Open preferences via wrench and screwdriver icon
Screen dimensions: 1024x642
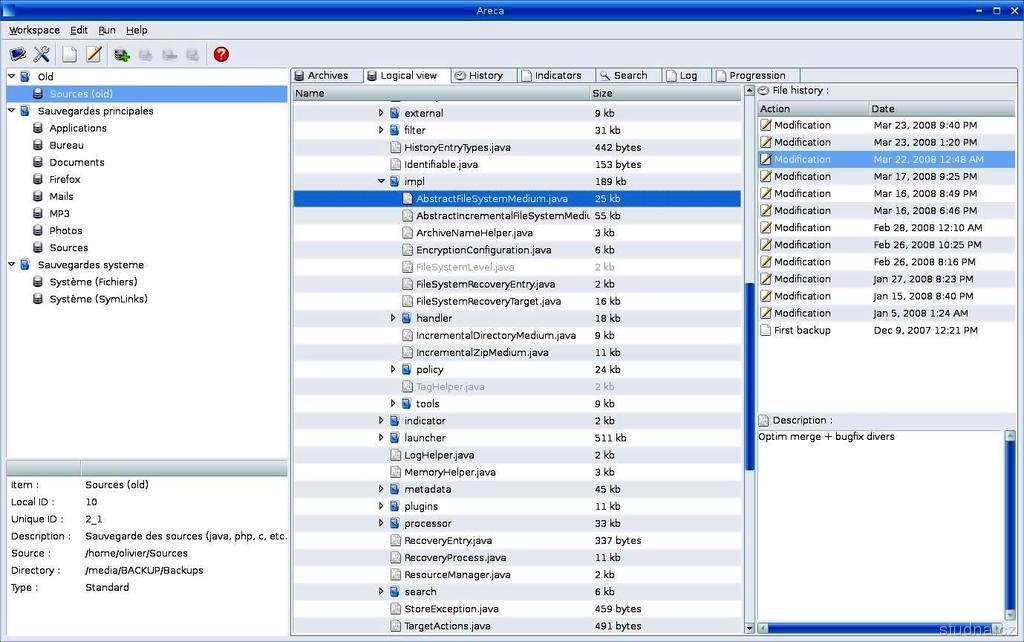coord(42,54)
